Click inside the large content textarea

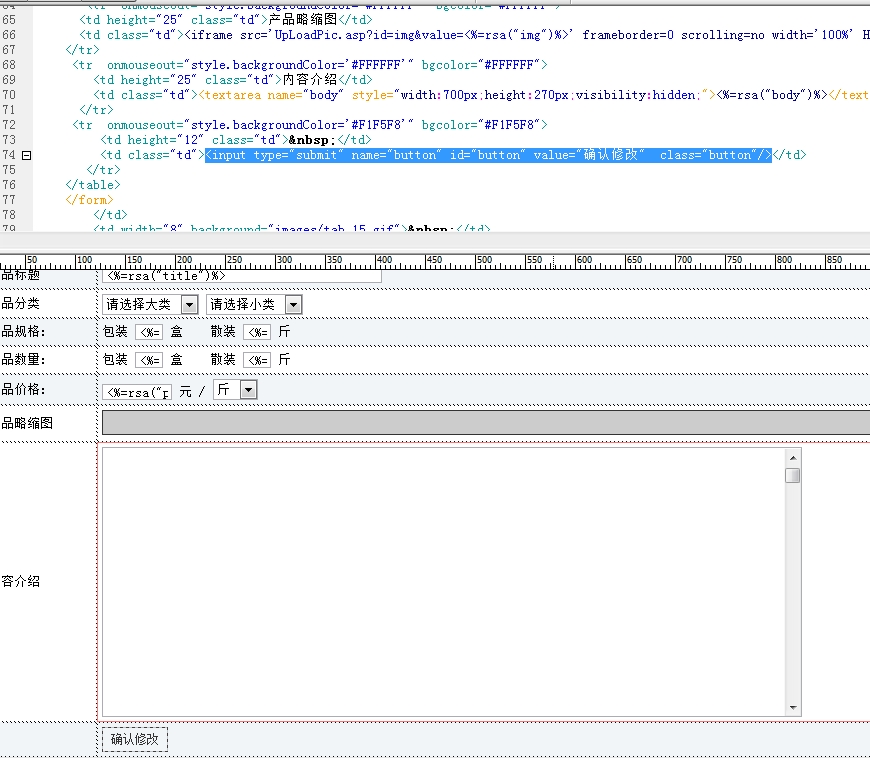pyautogui.click(x=443, y=580)
